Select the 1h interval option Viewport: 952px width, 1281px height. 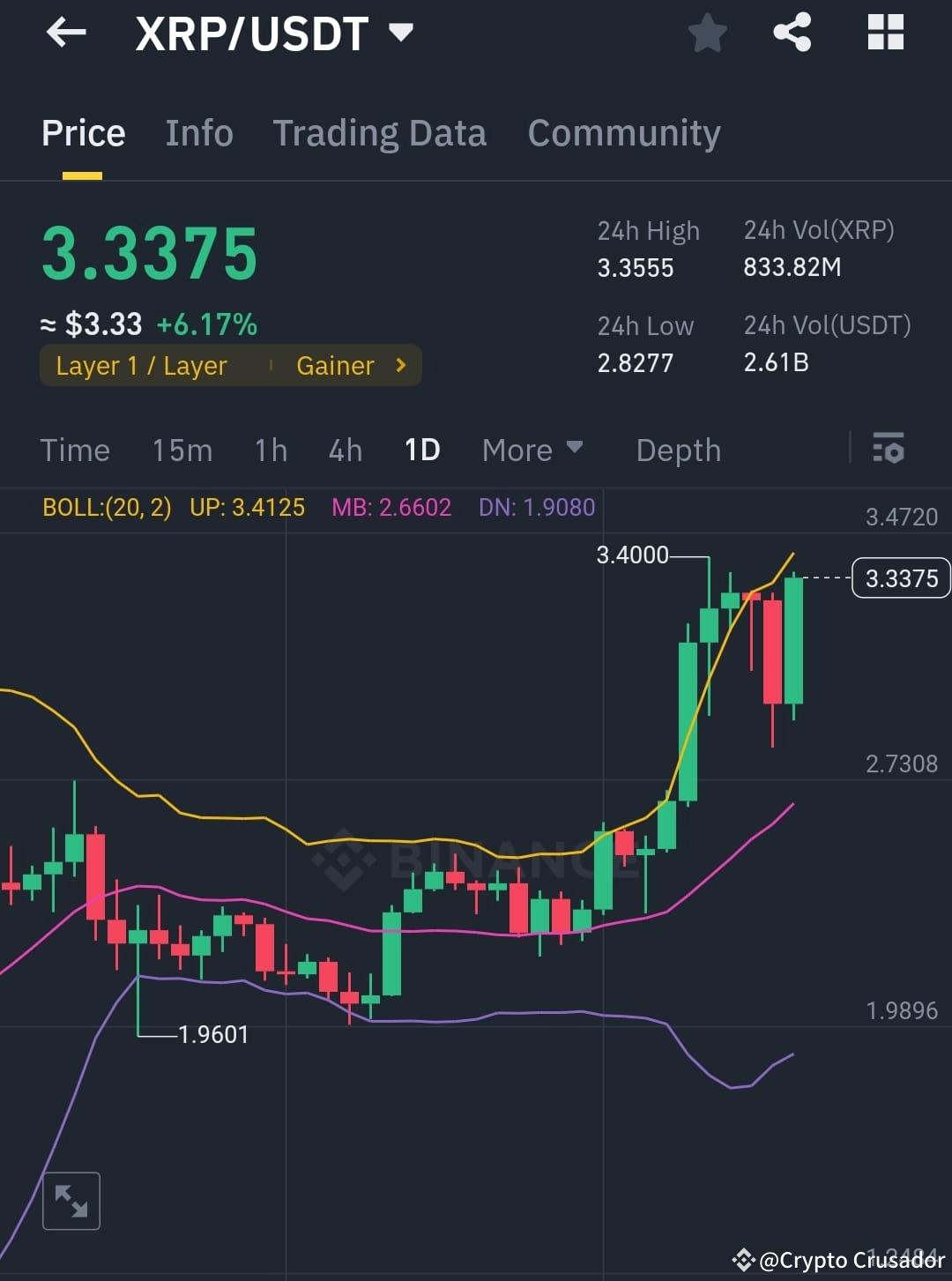pos(270,450)
